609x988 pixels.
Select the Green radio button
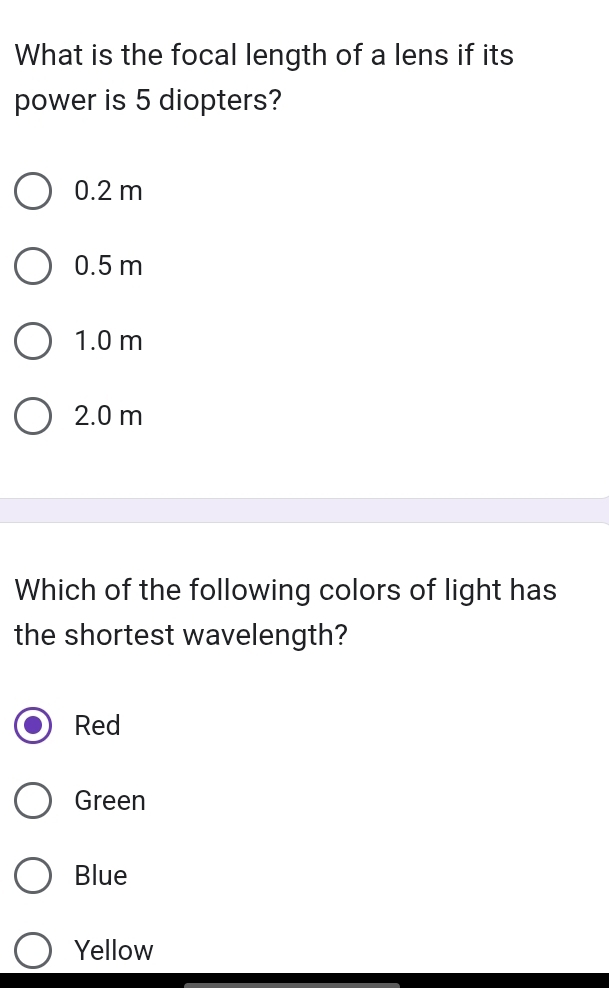tap(33, 800)
